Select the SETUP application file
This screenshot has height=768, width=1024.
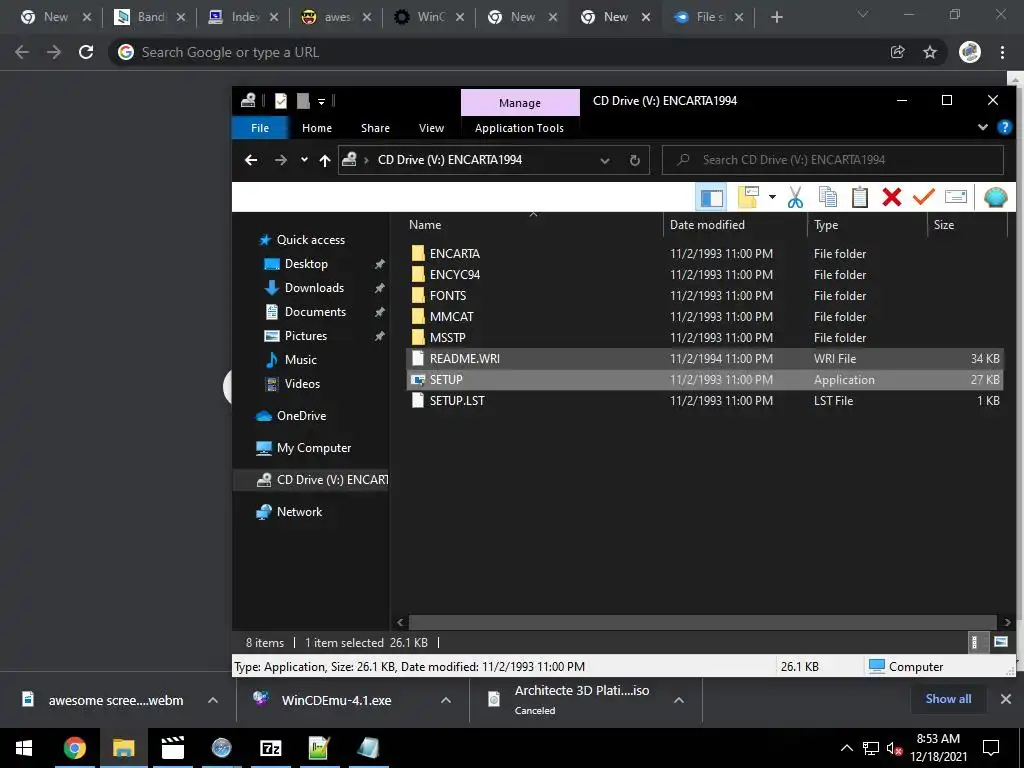tap(704, 379)
